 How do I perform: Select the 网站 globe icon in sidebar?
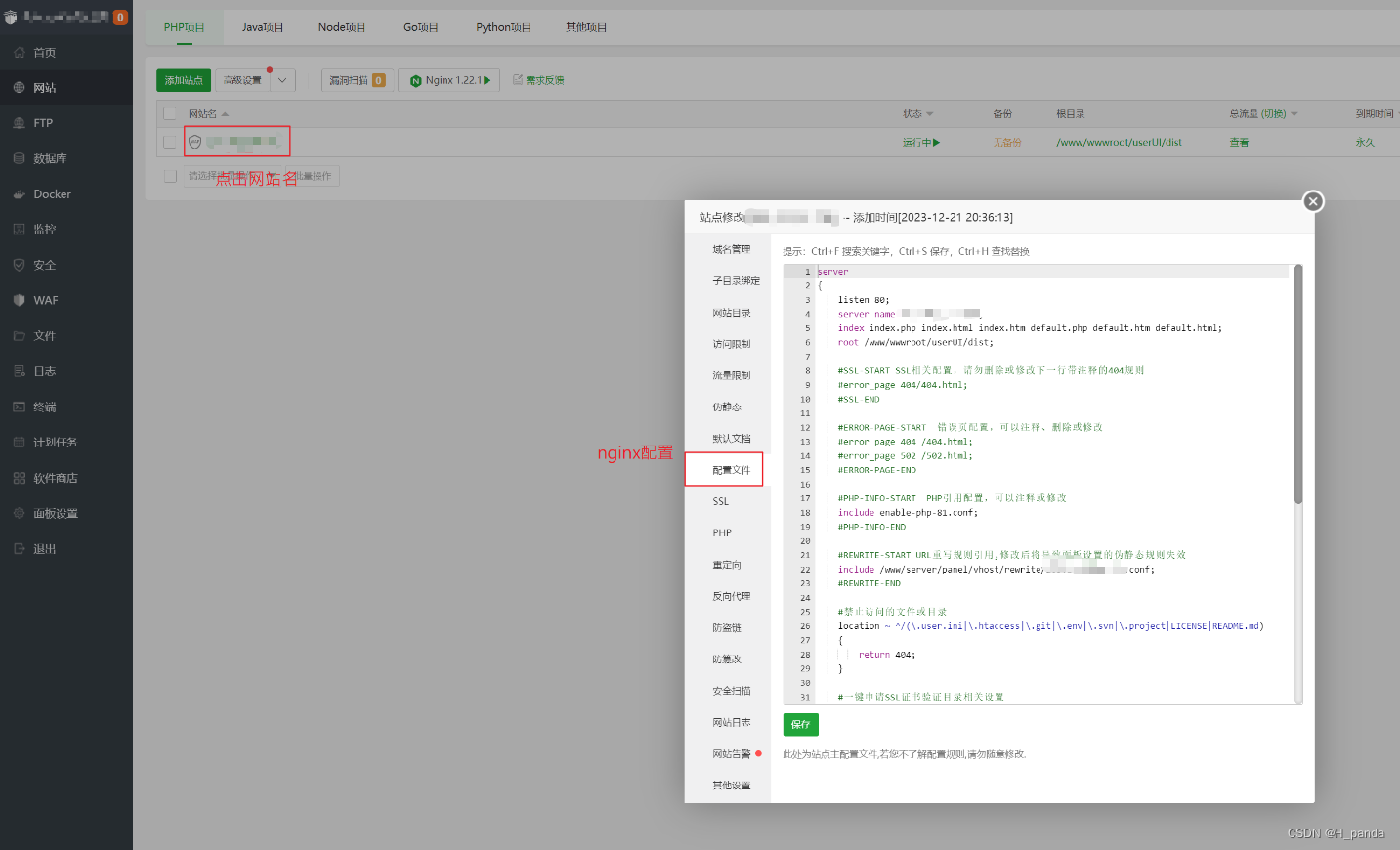[x=19, y=88]
